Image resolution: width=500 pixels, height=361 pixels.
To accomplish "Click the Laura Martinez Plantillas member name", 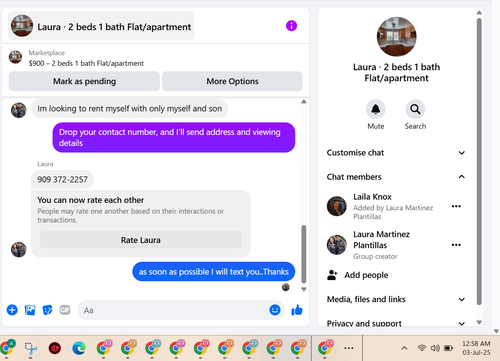I will point(381,240).
